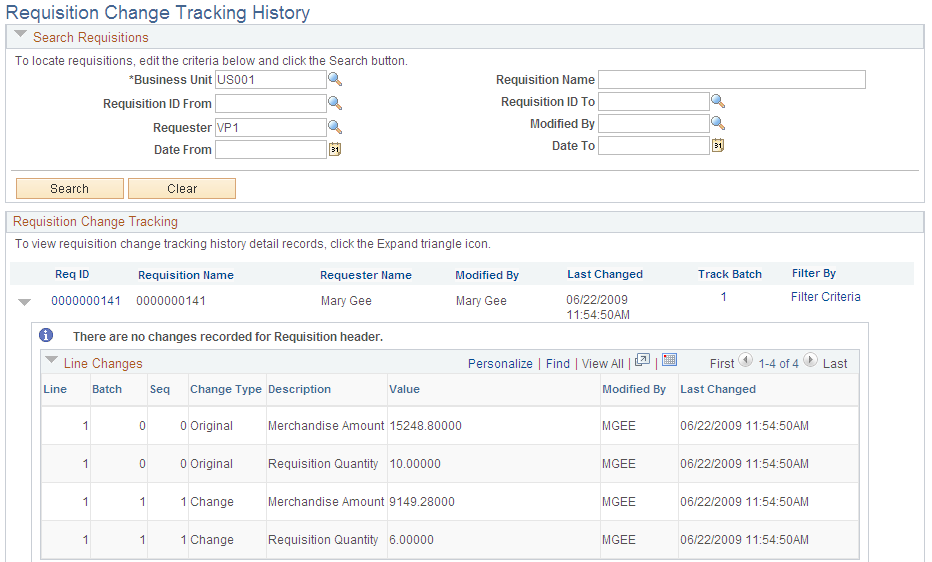
Task: Sort Line Changes by Line column
Action: pyautogui.click(x=55, y=389)
